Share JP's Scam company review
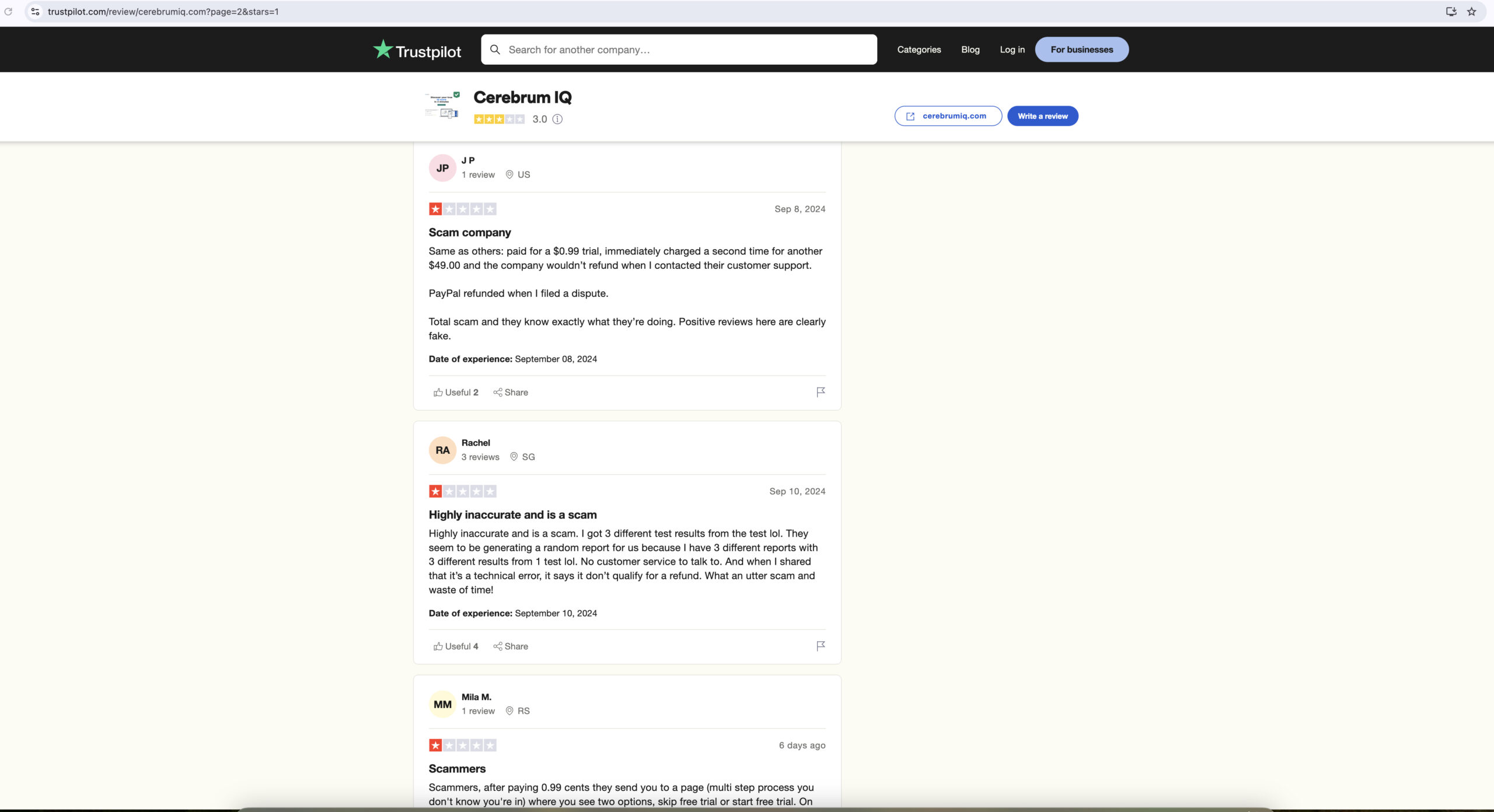This screenshot has height=812, width=1494. 511,393
